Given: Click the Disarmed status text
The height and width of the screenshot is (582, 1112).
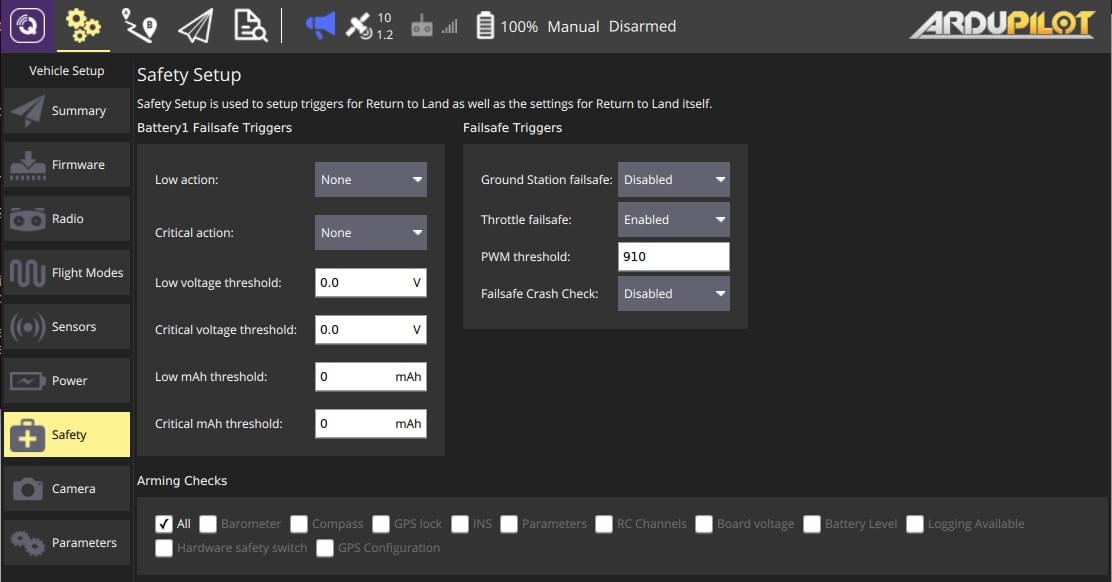Looking at the screenshot, I should (x=642, y=27).
